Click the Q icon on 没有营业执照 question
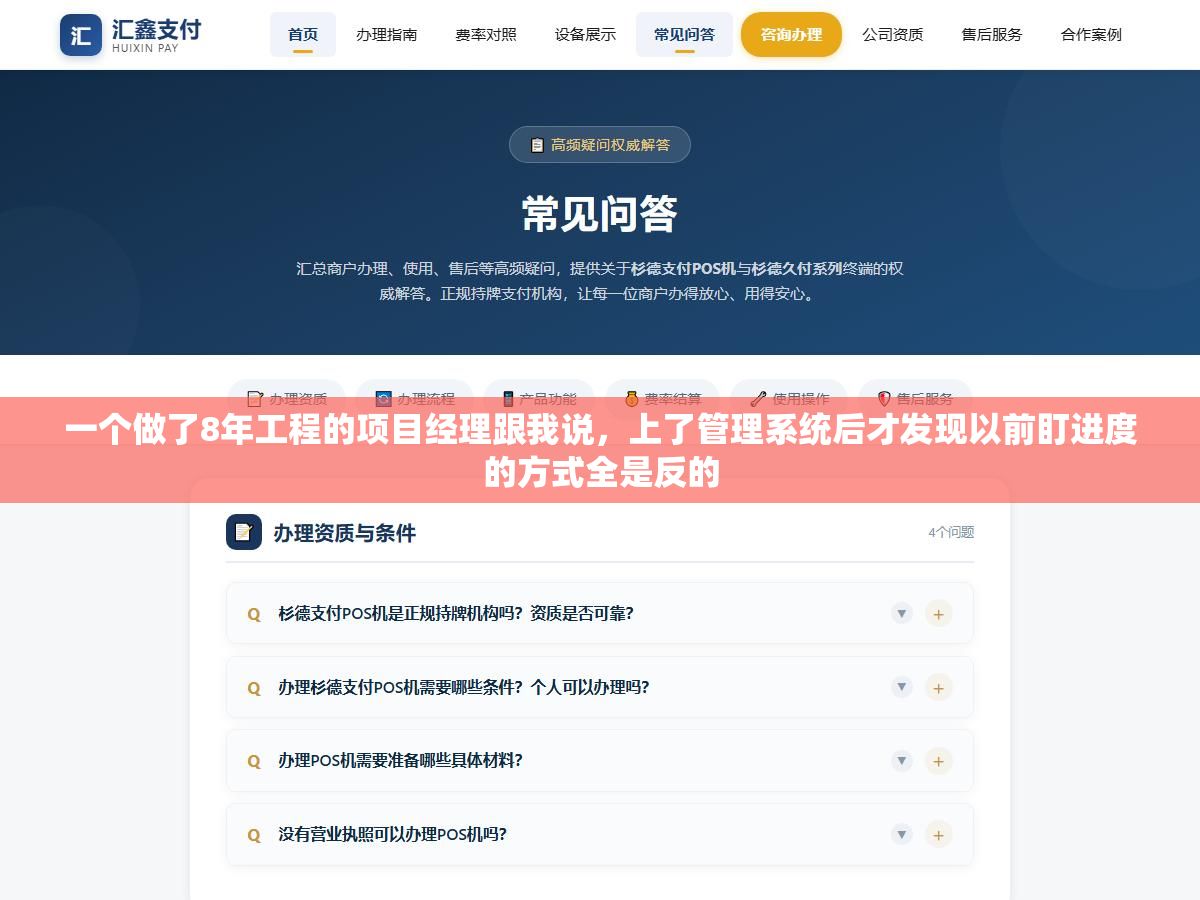Viewport: 1200px width, 900px height. [x=254, y=835]
